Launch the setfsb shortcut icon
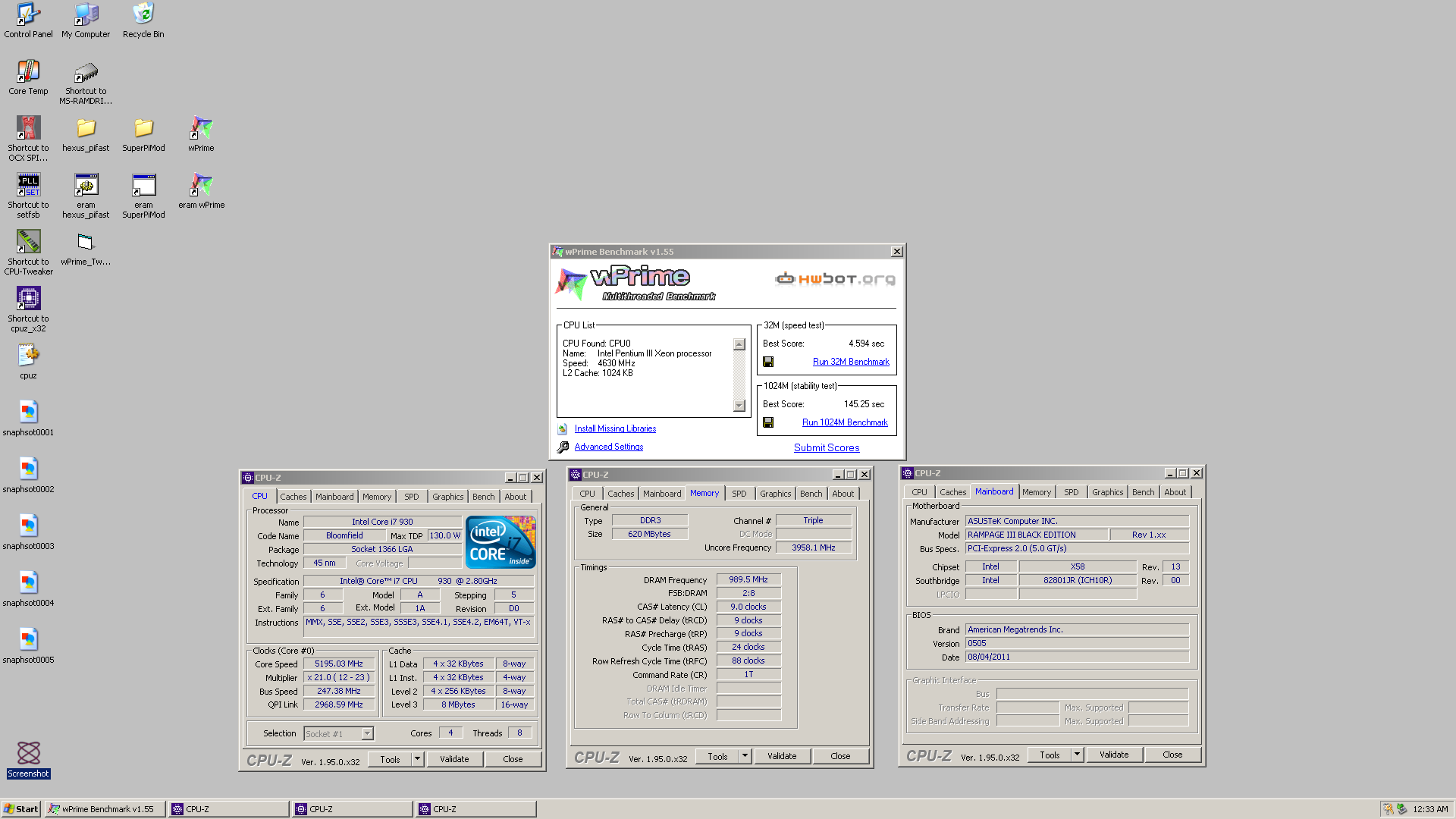This screenshot has width=1456, height=819. [28, 196]
